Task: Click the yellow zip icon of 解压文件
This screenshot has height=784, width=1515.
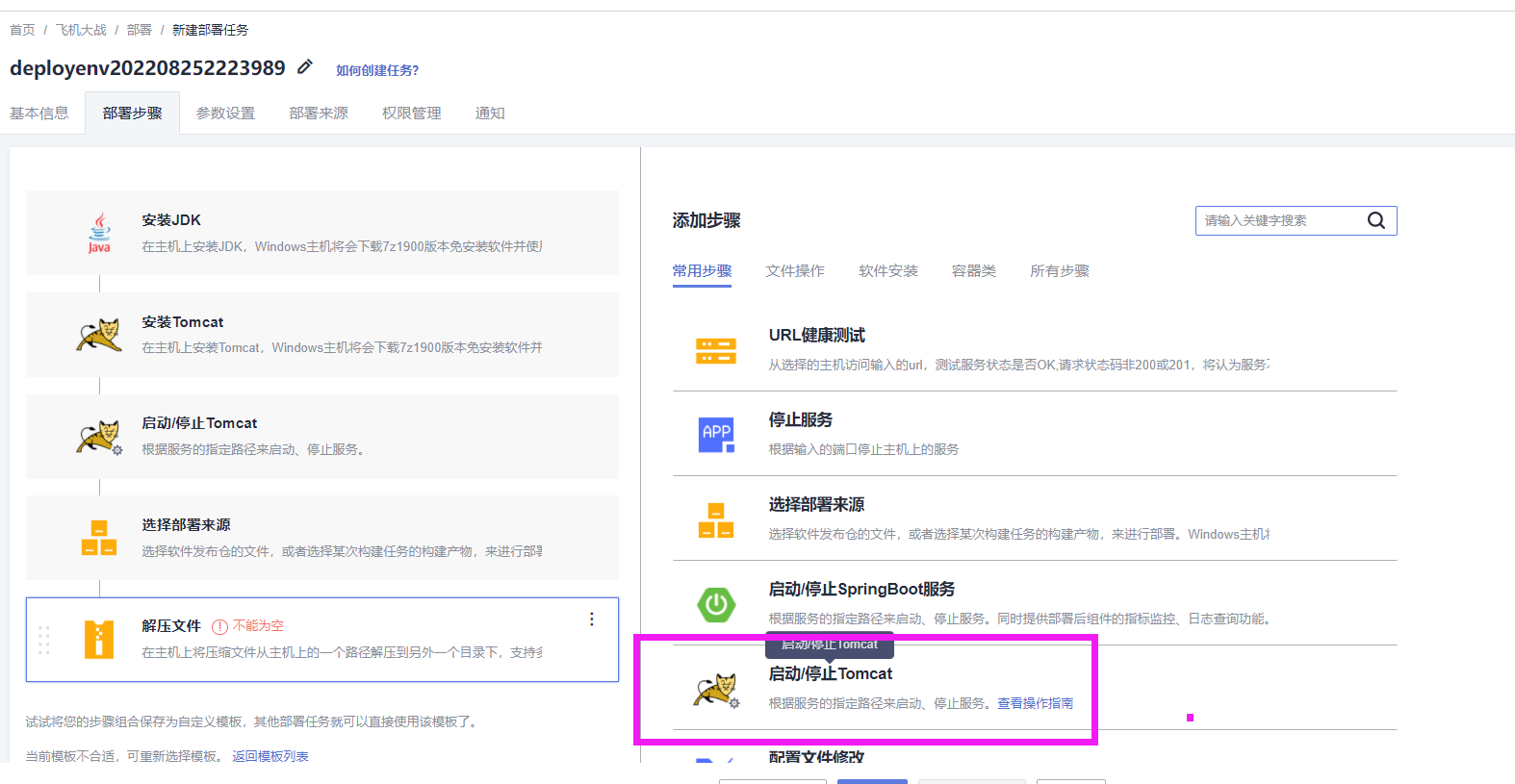Action: pyautogui.click(x=99, y=640)
